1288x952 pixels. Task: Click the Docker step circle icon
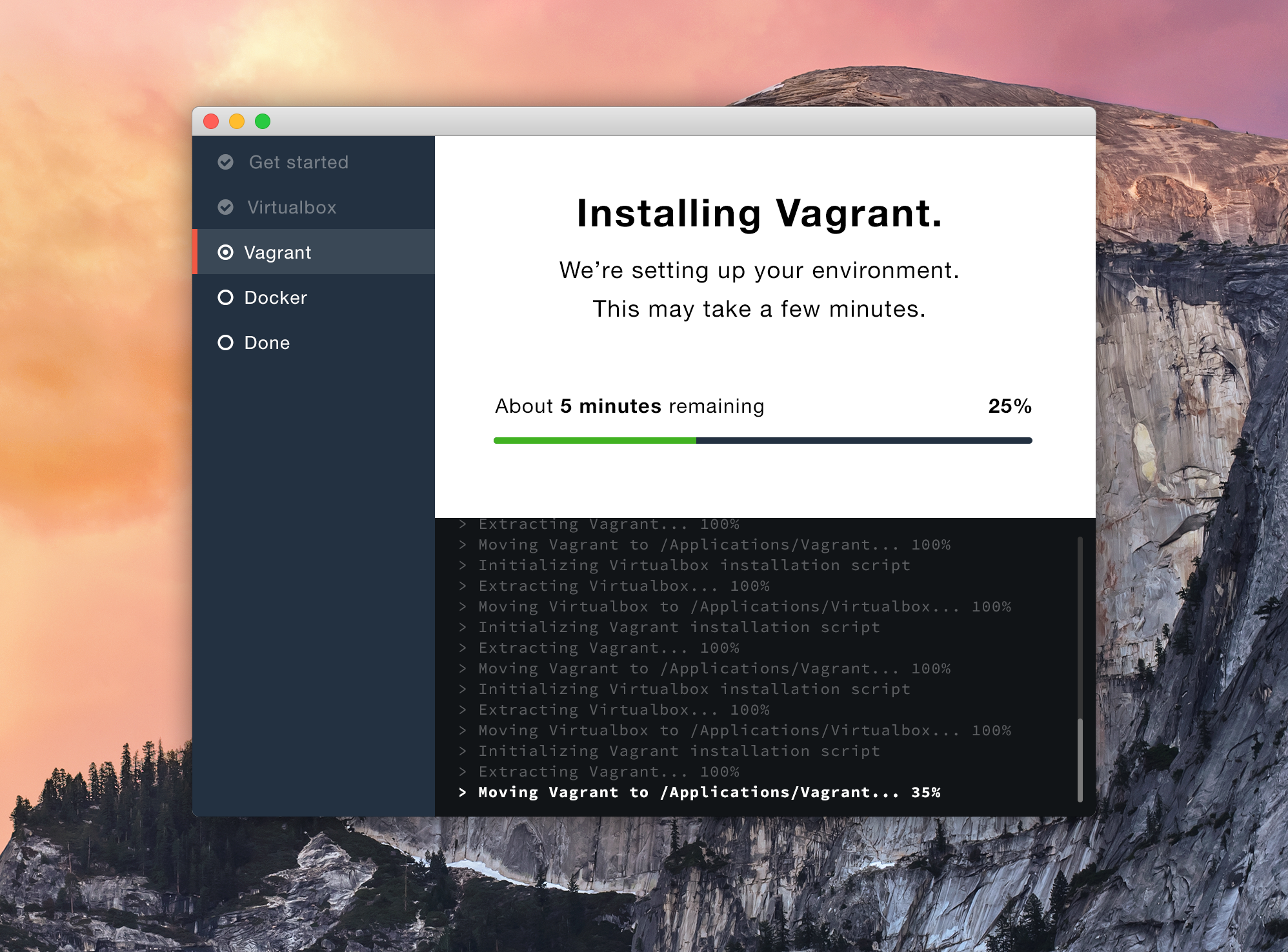point(225,297)
